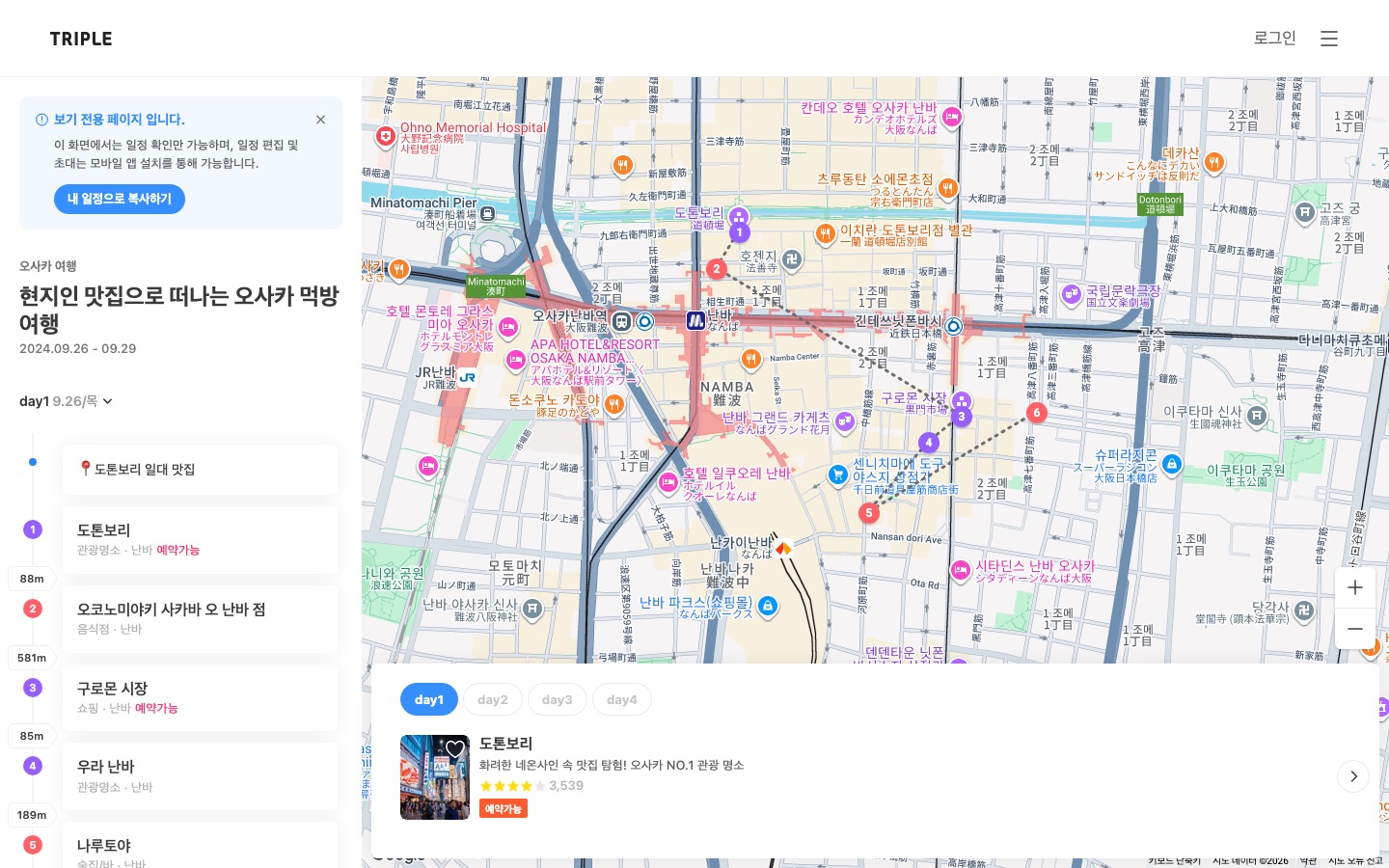
Task: Switch to the day1 tab
Action: 429,700
